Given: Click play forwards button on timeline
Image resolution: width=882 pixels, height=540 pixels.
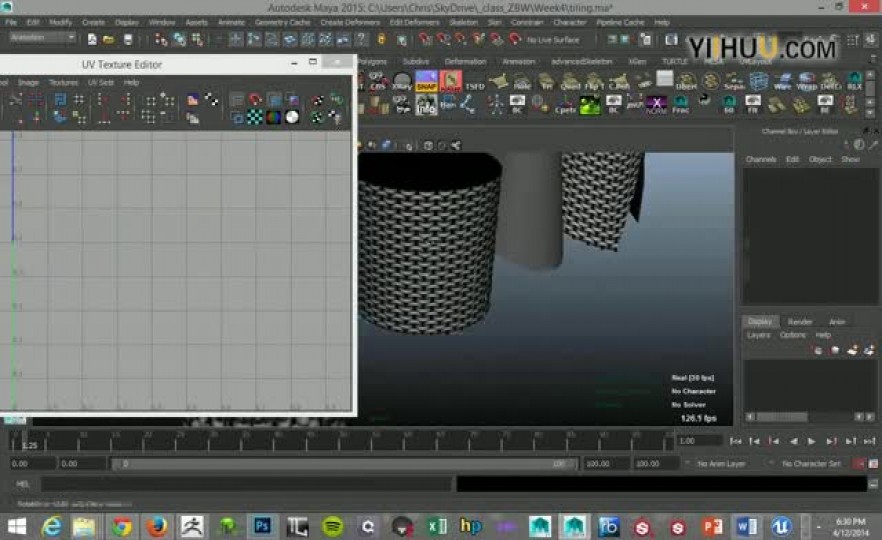Looking at the screenshot, I should click(811, 442).
